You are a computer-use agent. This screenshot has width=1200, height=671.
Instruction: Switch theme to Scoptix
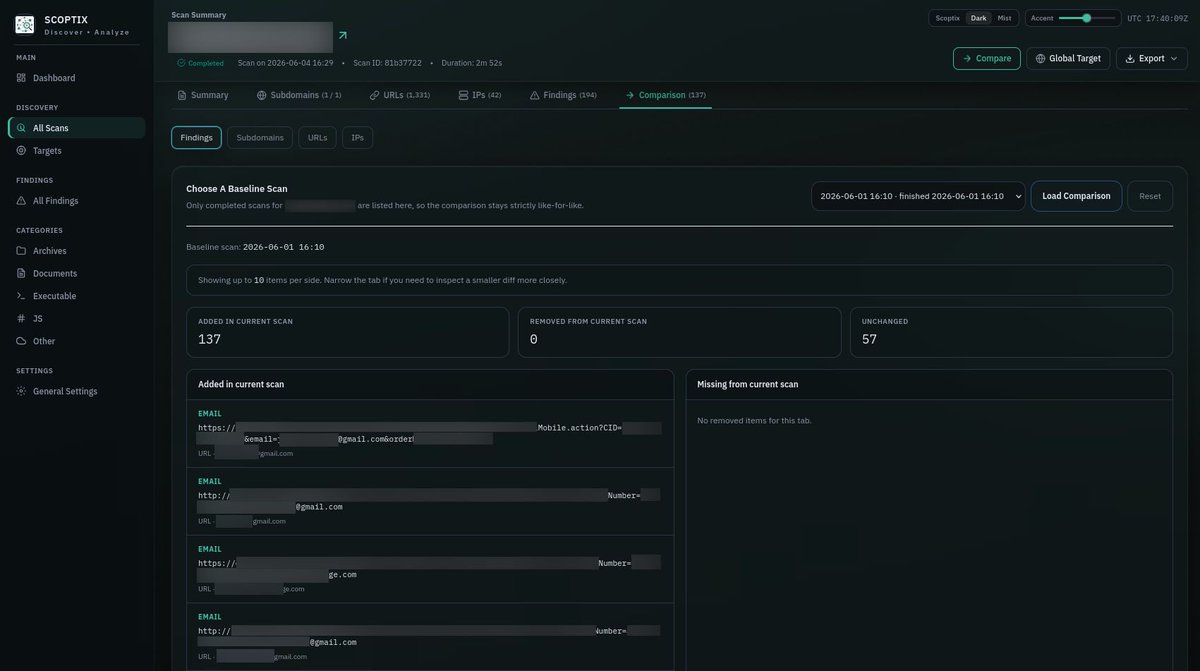[947, 18]
